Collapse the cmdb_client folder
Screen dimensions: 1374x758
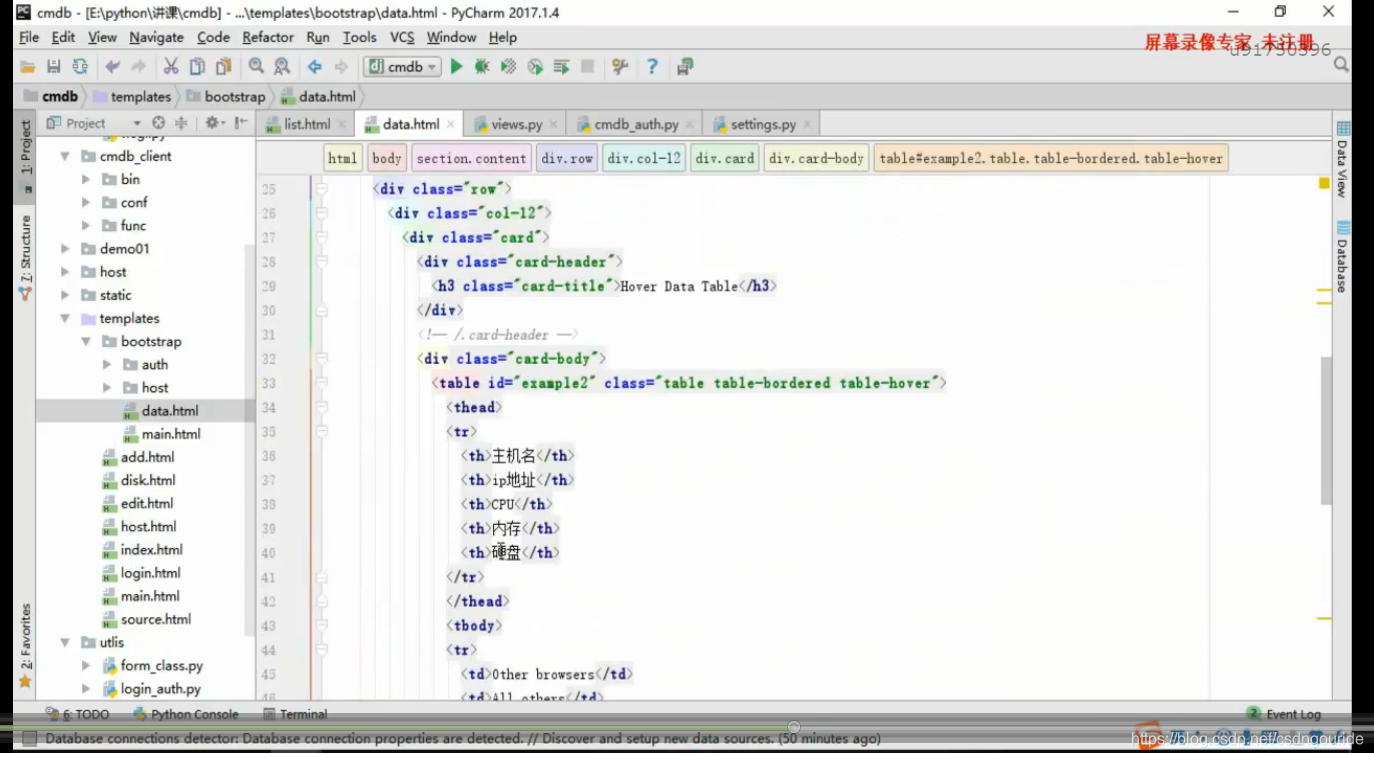click(65, 156)
